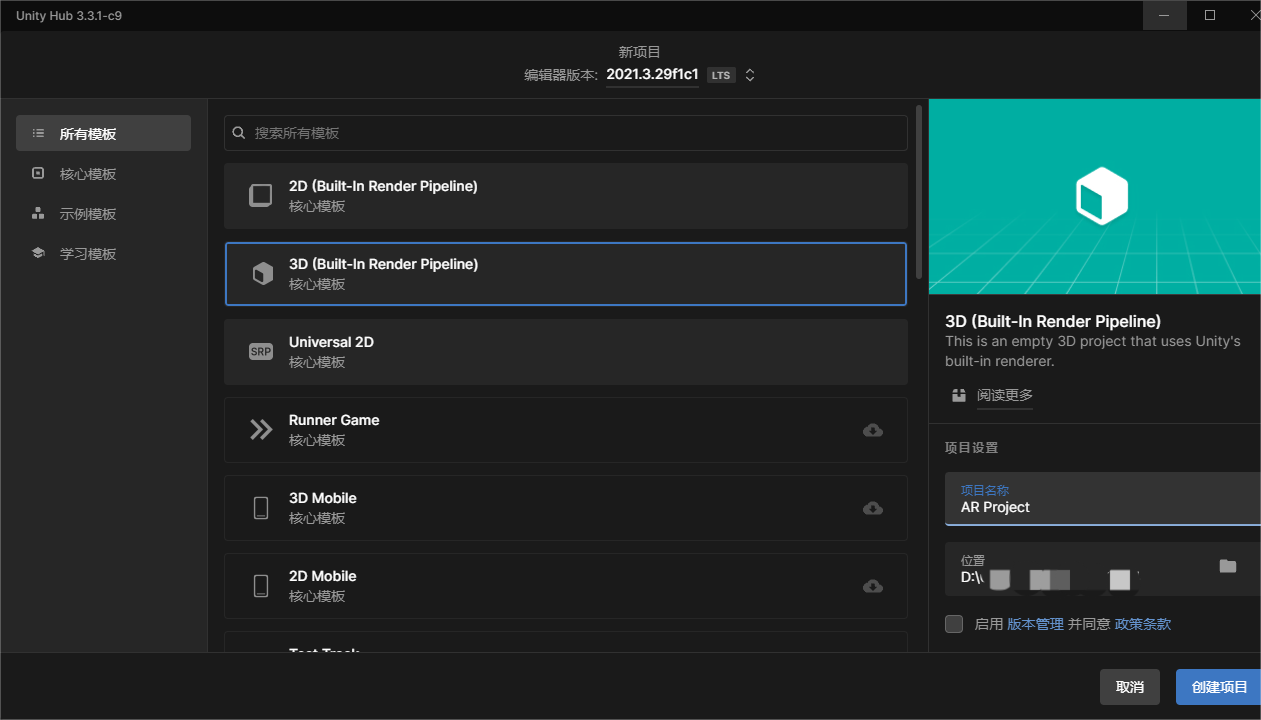1261x720 pixels.
Task: Select 核心模板 category
Action: click(103, 173)
